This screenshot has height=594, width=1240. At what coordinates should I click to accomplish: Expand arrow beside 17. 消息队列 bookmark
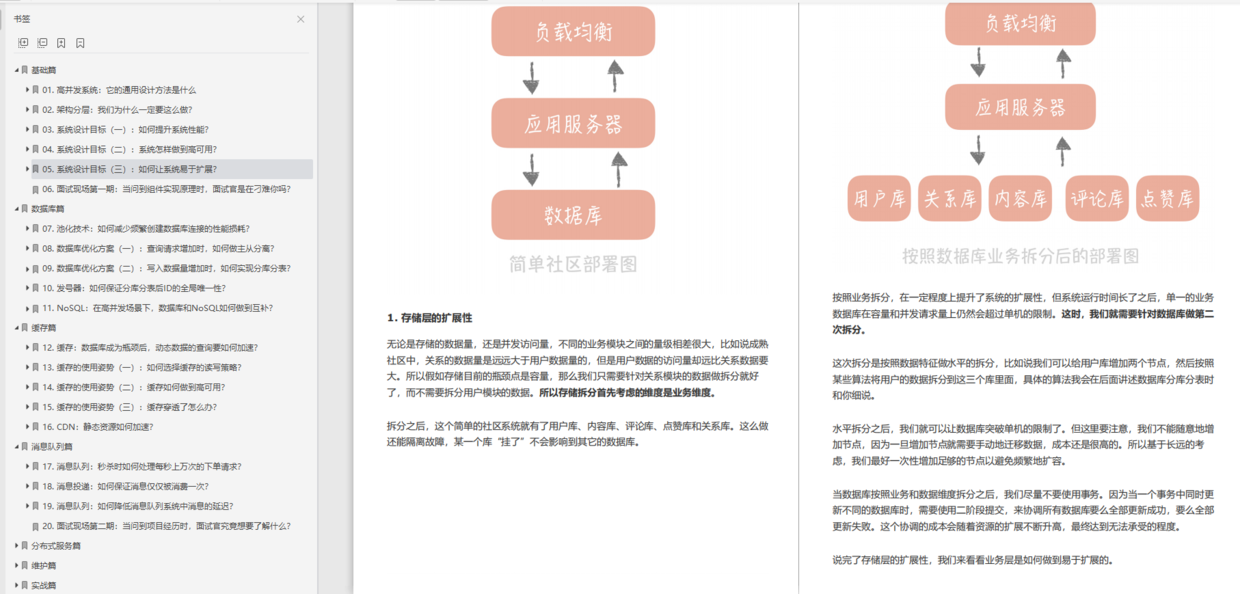tap(28, 467)
